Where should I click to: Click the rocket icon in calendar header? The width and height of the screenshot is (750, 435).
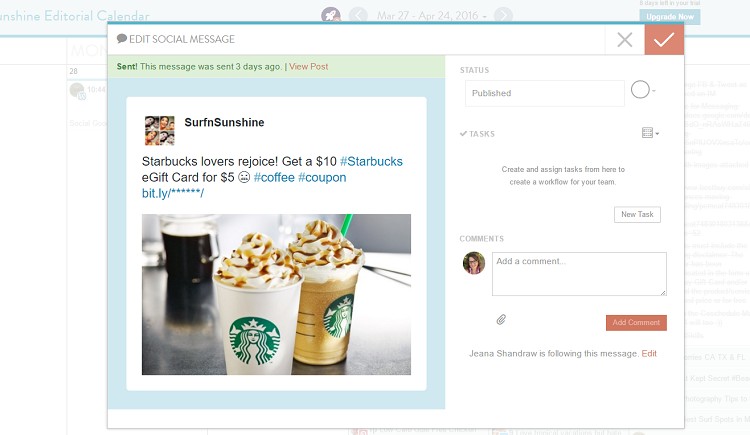tap(331, 15)
